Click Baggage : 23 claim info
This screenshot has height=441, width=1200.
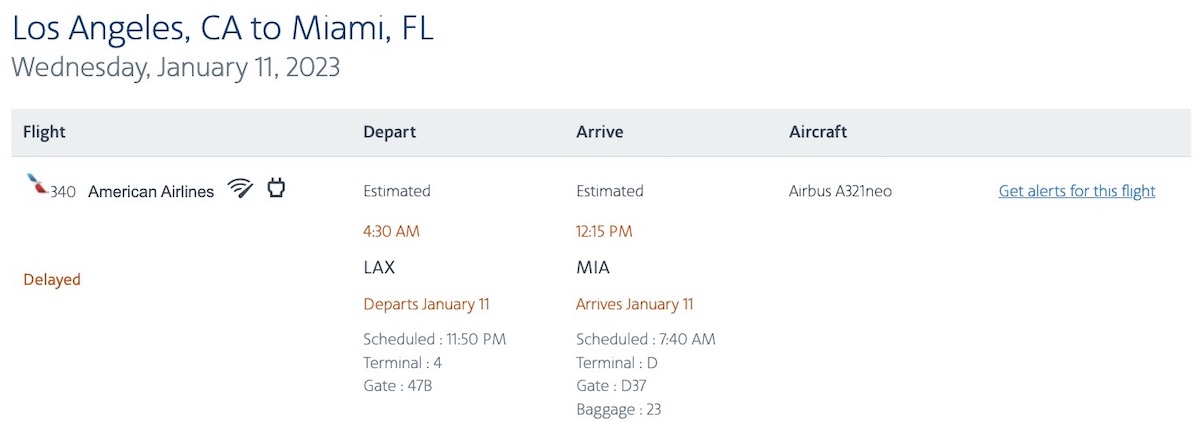(619, 409)
